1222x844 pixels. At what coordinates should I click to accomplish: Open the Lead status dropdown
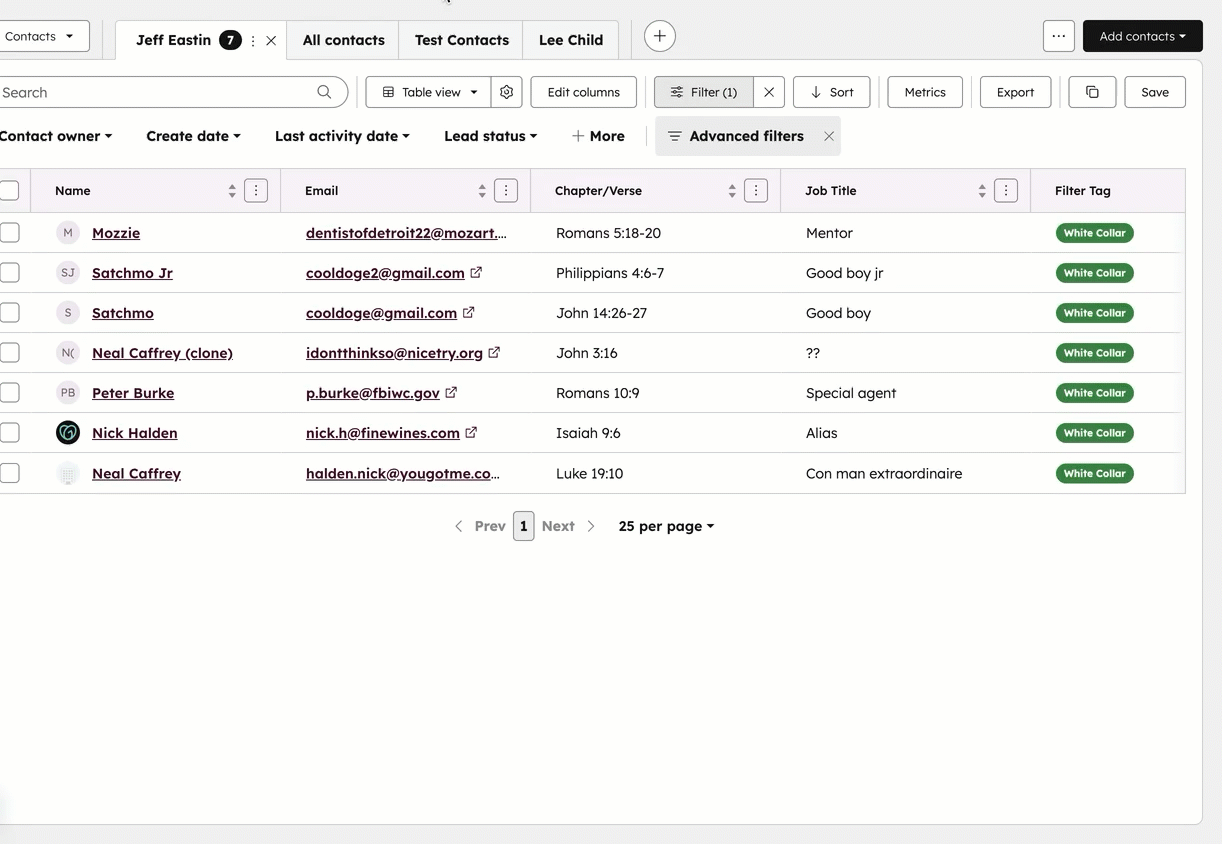point(490,135)
